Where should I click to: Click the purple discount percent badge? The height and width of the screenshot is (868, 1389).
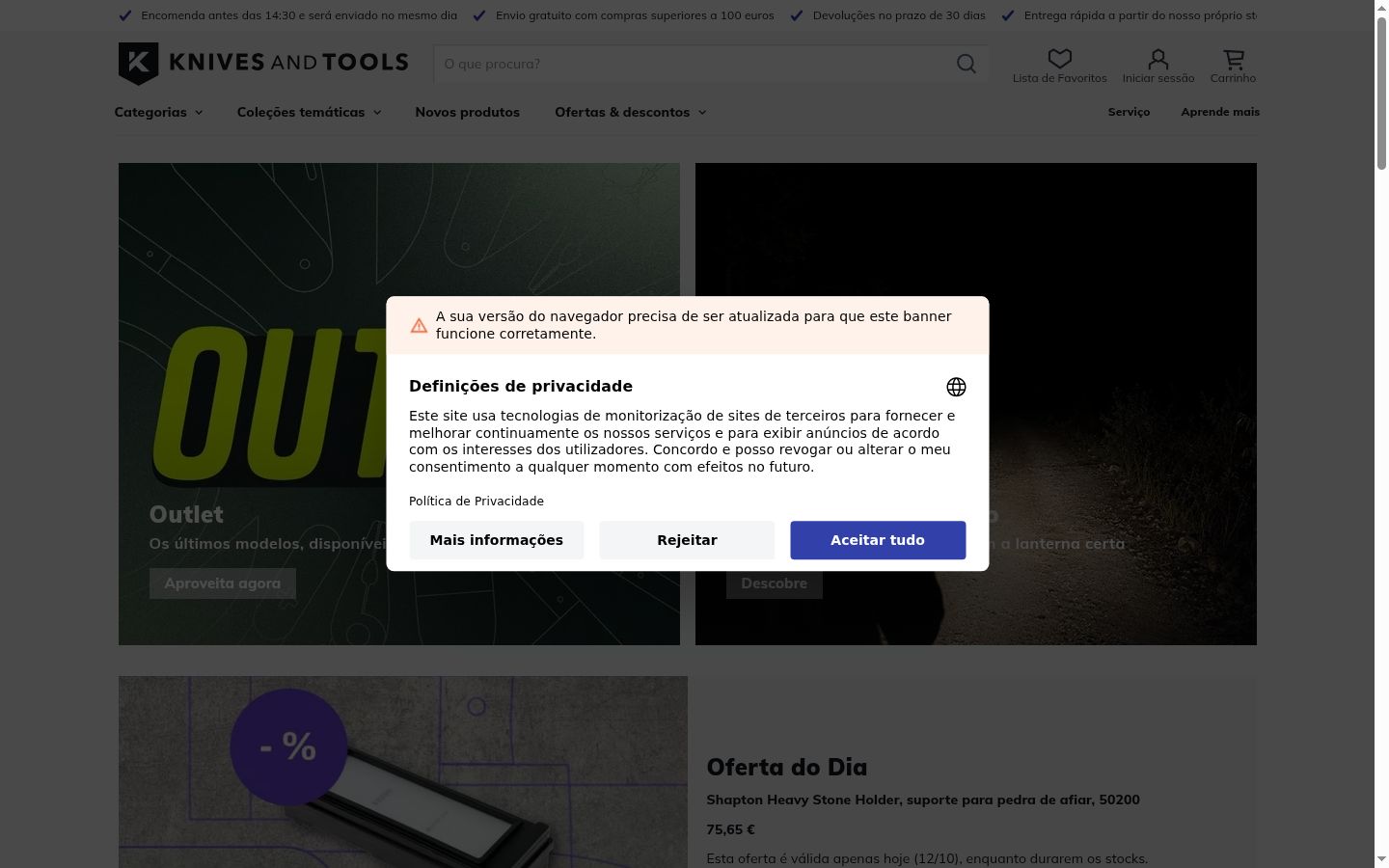288,746
